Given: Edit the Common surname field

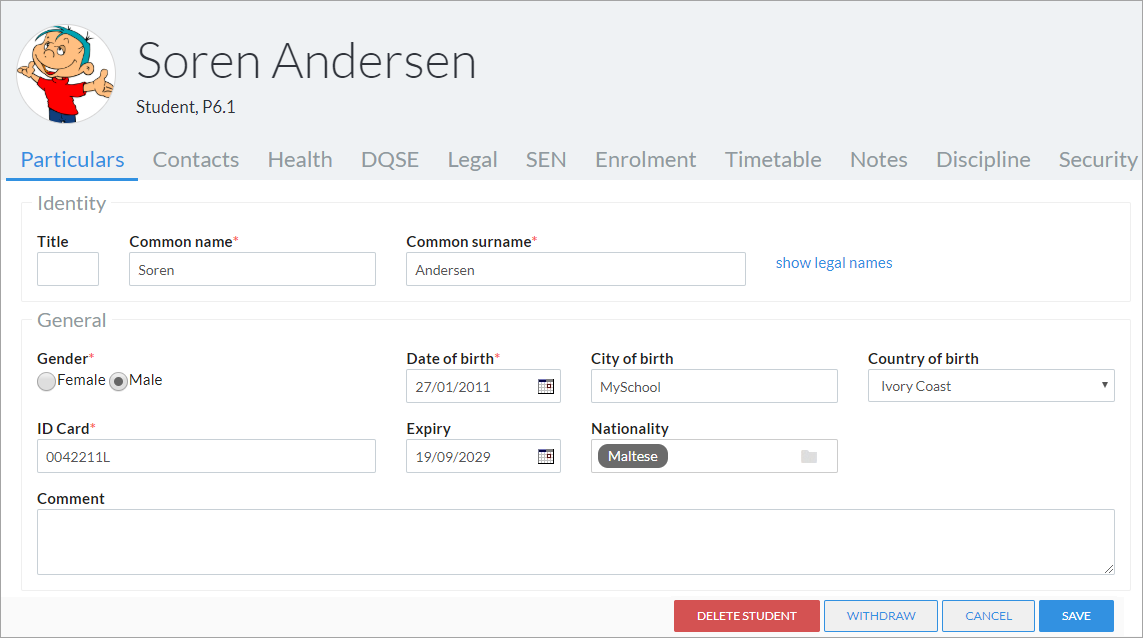Looking at the screenshot, I should (x=576, y=269).
